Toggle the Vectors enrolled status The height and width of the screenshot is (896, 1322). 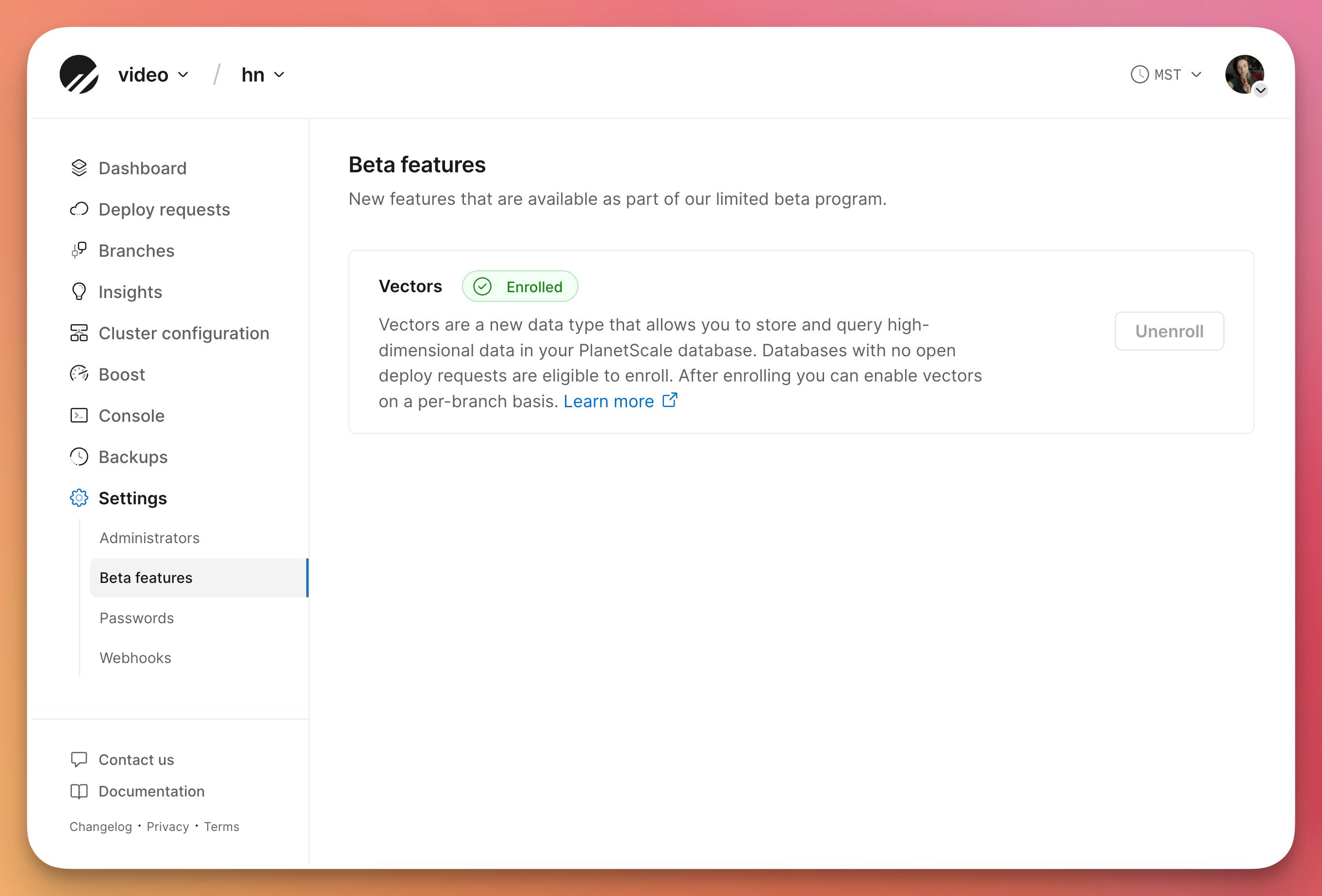[1169, 331]
